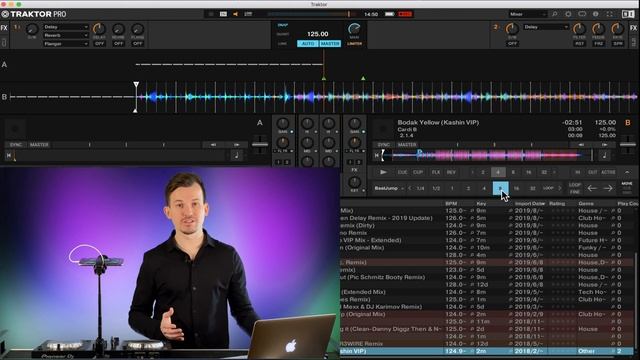
Task: Toggle the layout view icon at far right of header
Action: click(628, 14)
